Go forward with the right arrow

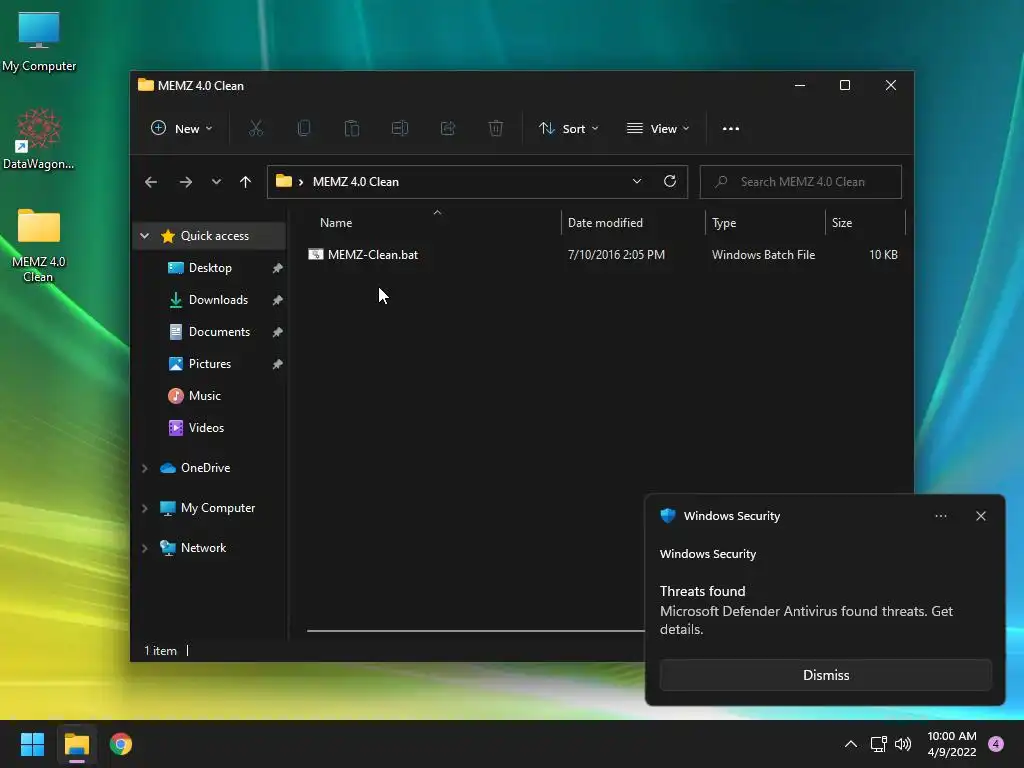[185, 182]
